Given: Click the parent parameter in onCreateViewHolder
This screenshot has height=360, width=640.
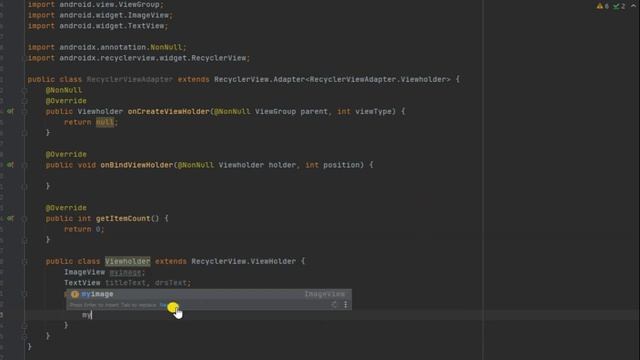Looking at the screenshot, I should click(x=314, y=111).
